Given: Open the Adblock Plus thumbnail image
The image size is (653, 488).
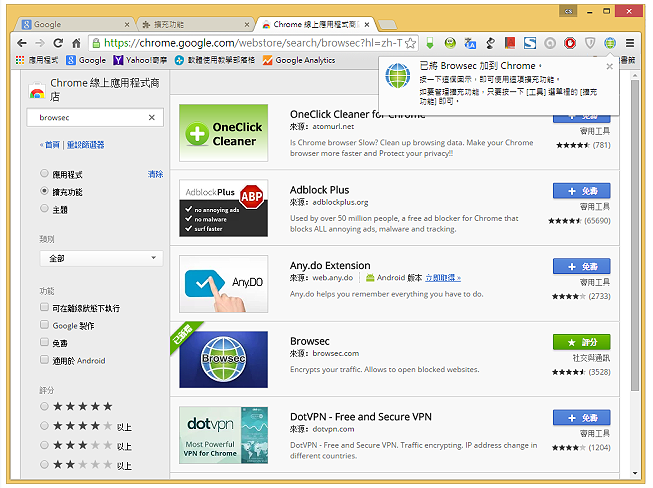Looking at the screenshot, I should click(224, 208).
